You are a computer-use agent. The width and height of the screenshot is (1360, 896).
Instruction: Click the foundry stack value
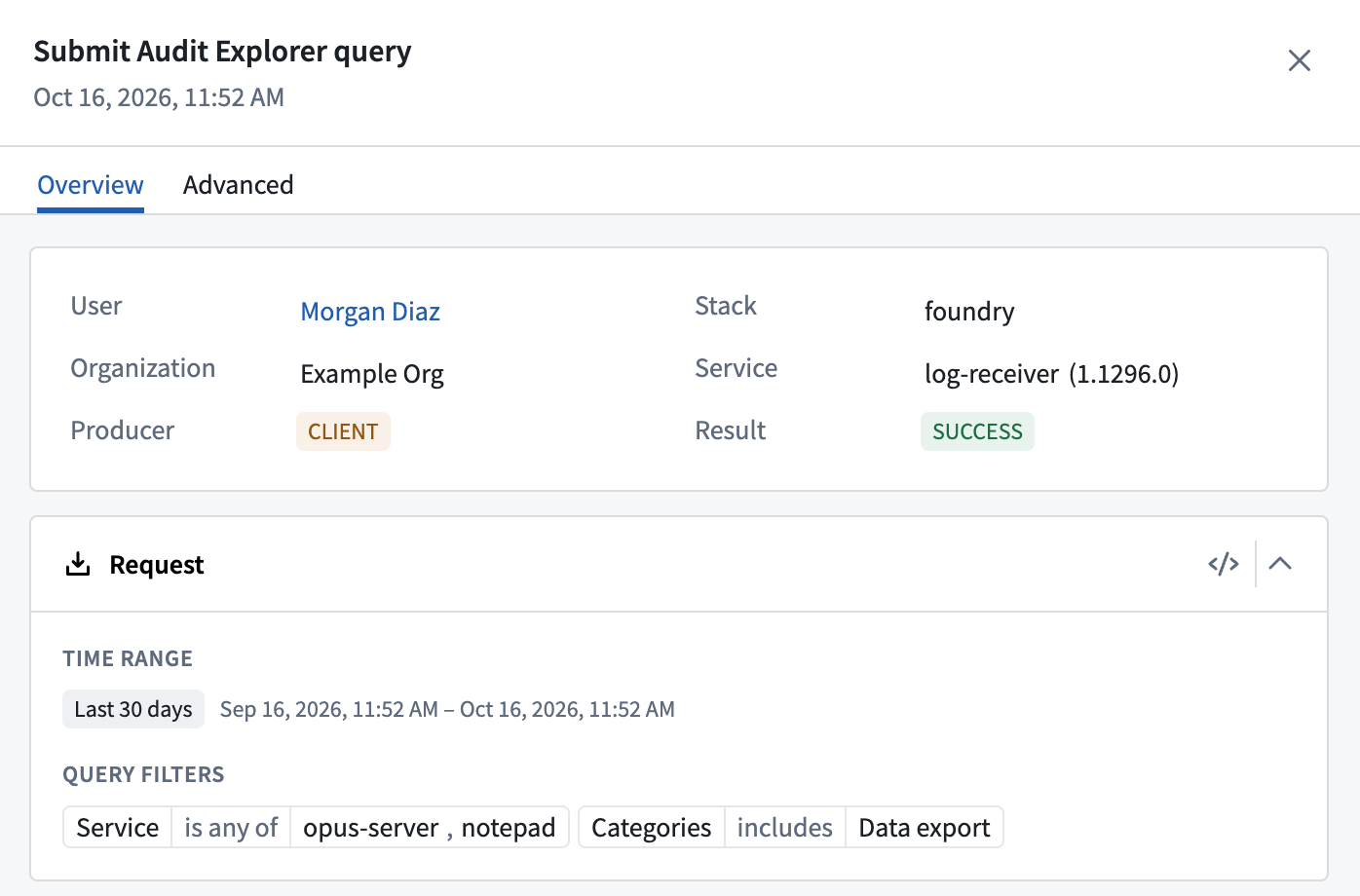click(969, 312)
